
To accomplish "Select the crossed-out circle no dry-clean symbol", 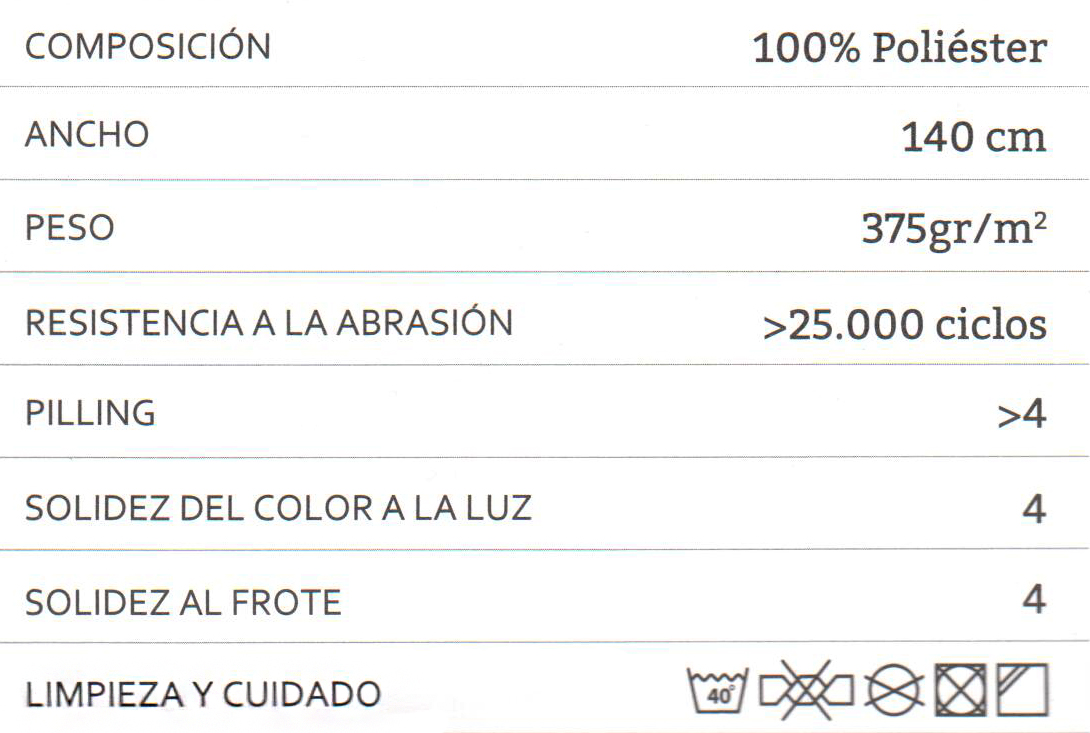I will click(895, 691).
